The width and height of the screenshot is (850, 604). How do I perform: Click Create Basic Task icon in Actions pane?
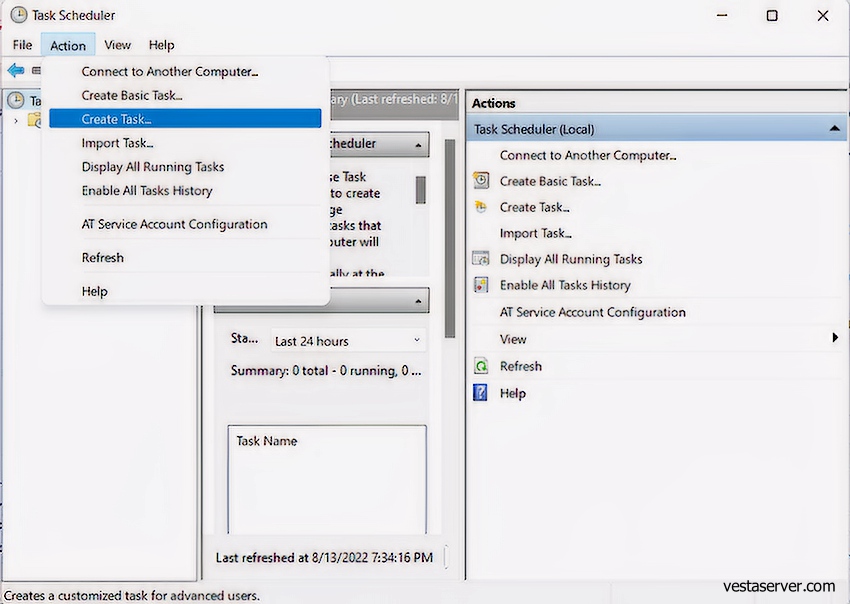(x=481, y=180)
